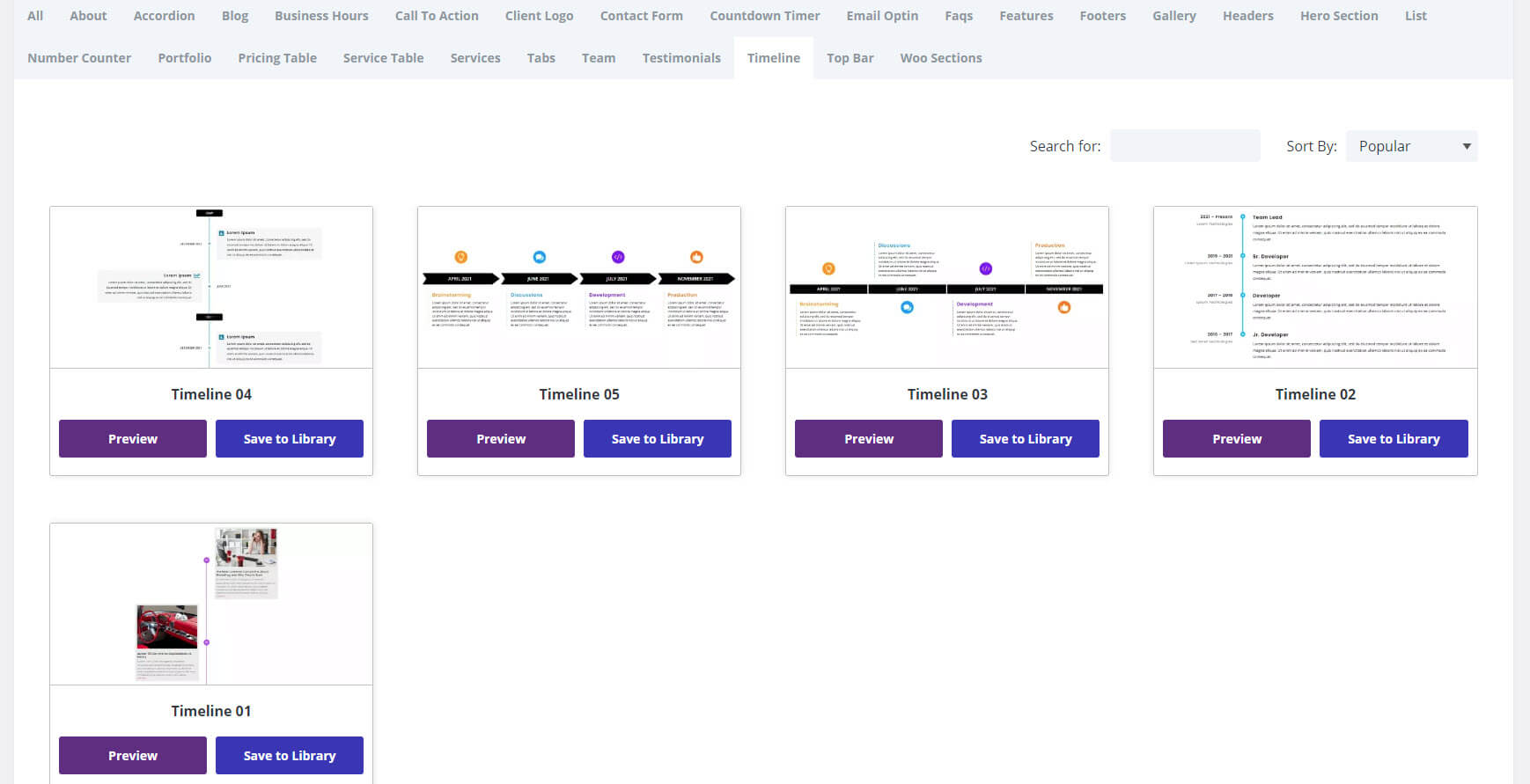This screenshot has height=784, width=1530.
Task: Open the Faqs tab
Action: point(959,16)
